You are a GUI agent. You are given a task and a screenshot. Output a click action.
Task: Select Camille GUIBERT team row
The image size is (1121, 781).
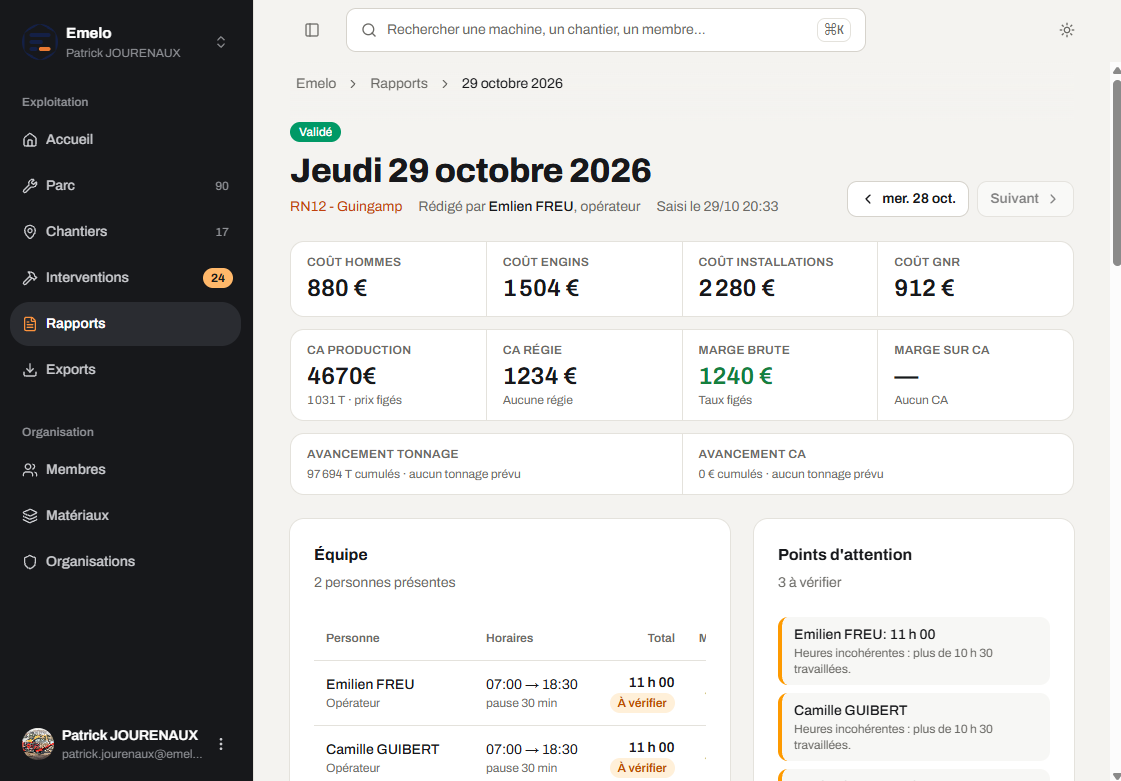pos(510,754)
